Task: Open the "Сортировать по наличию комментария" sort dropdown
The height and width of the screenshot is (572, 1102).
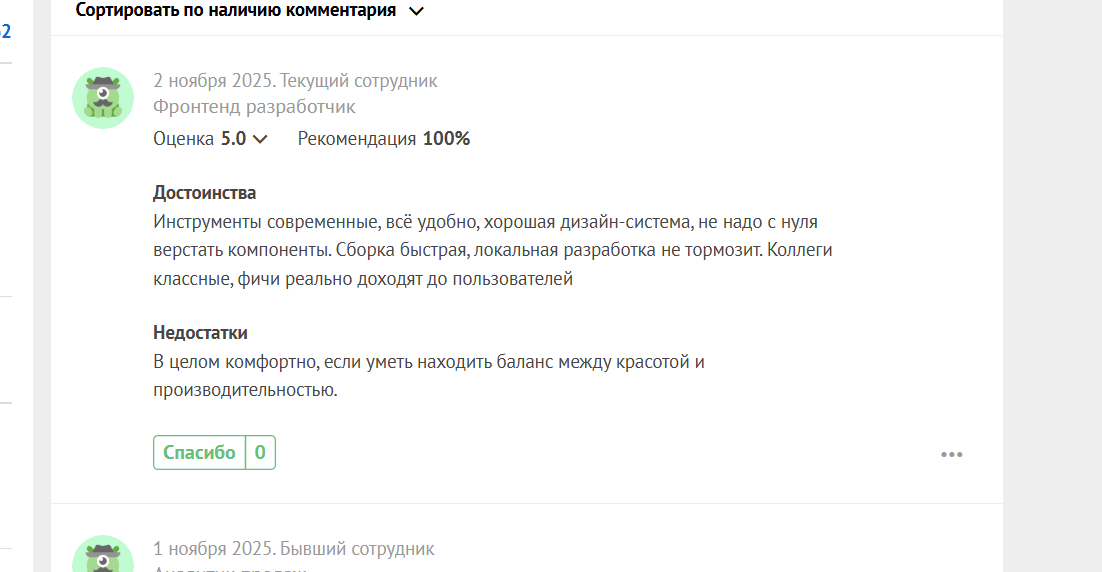Action: (x=236, y=11)
